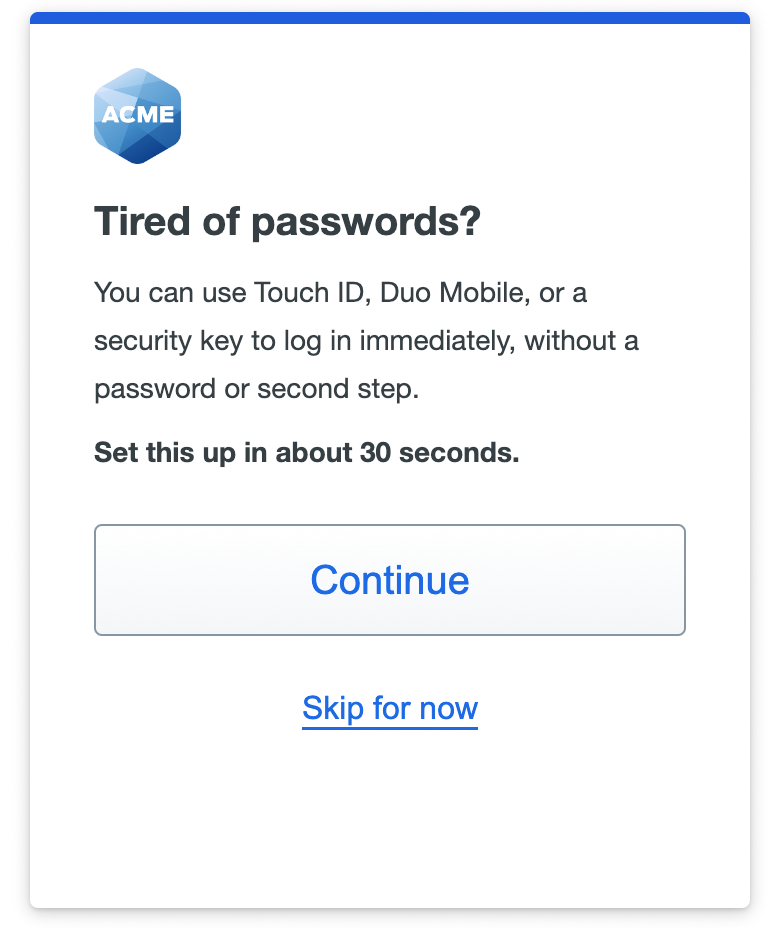Click the blue shield-shaped ACME emblem

(x=138, y=114)
